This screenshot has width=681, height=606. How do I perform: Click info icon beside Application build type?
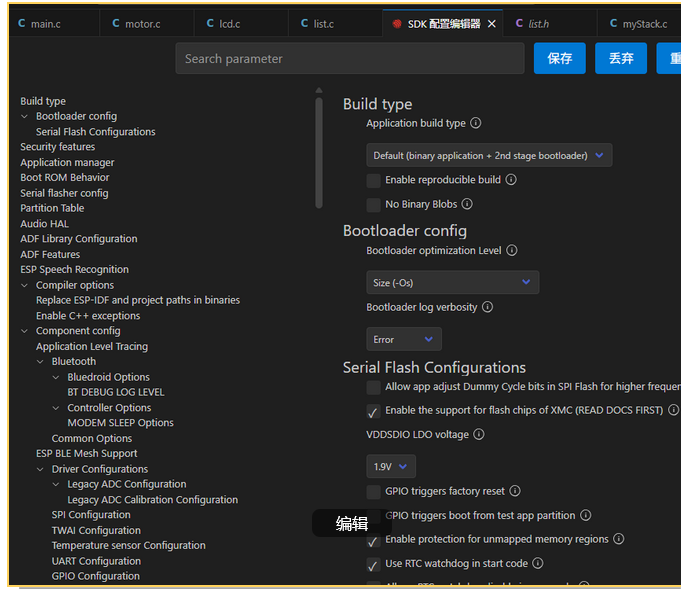pyautogui.click(x=476, y=123)
